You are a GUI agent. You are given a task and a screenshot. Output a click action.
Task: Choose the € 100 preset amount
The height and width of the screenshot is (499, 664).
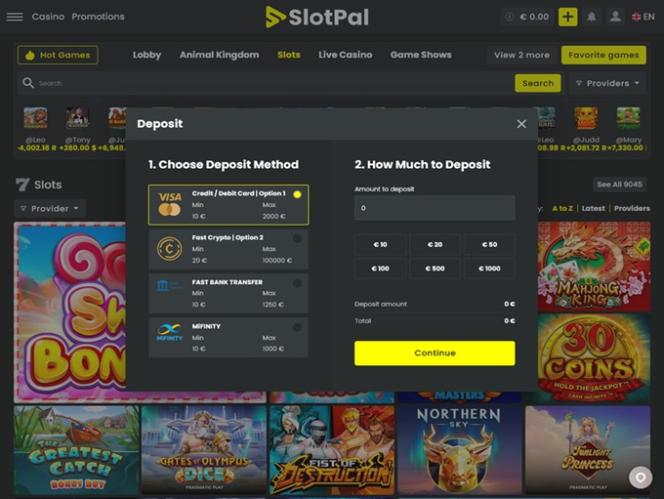click(x=380, y=268)
